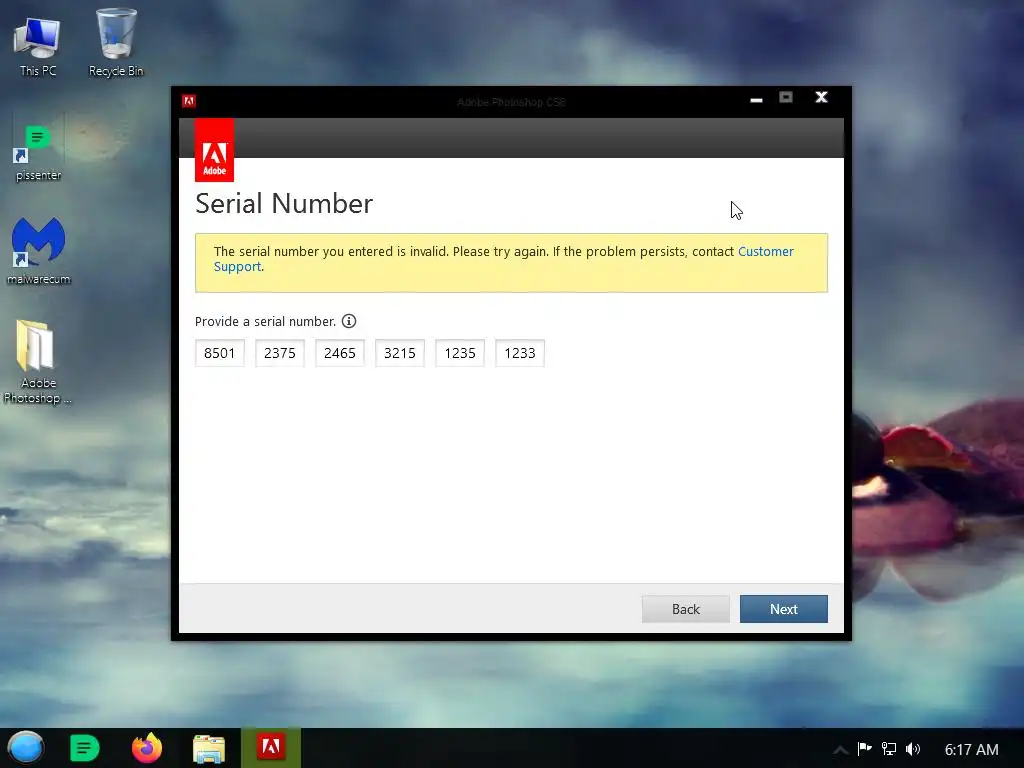This screenshot has width=1024, height=768.
Task: Select the pissenter desktop shortcut
Action: (x=37, y=152)
